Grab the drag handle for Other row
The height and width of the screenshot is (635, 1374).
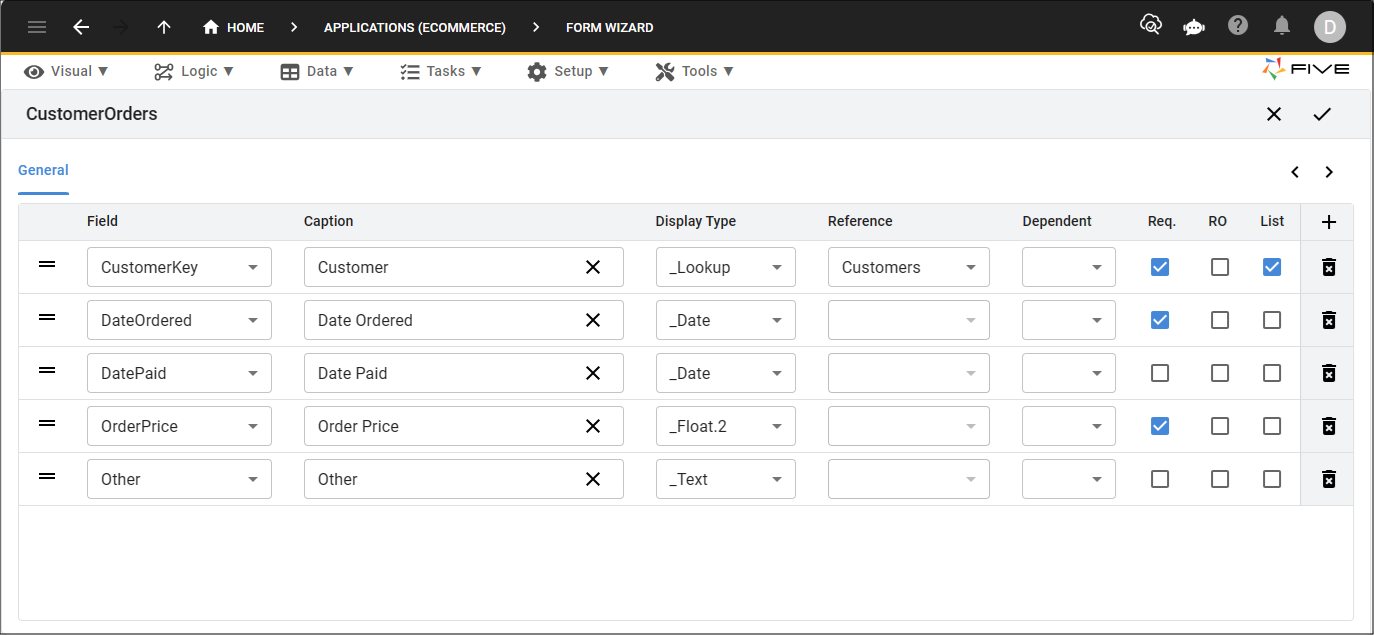[x=47, y=477]
